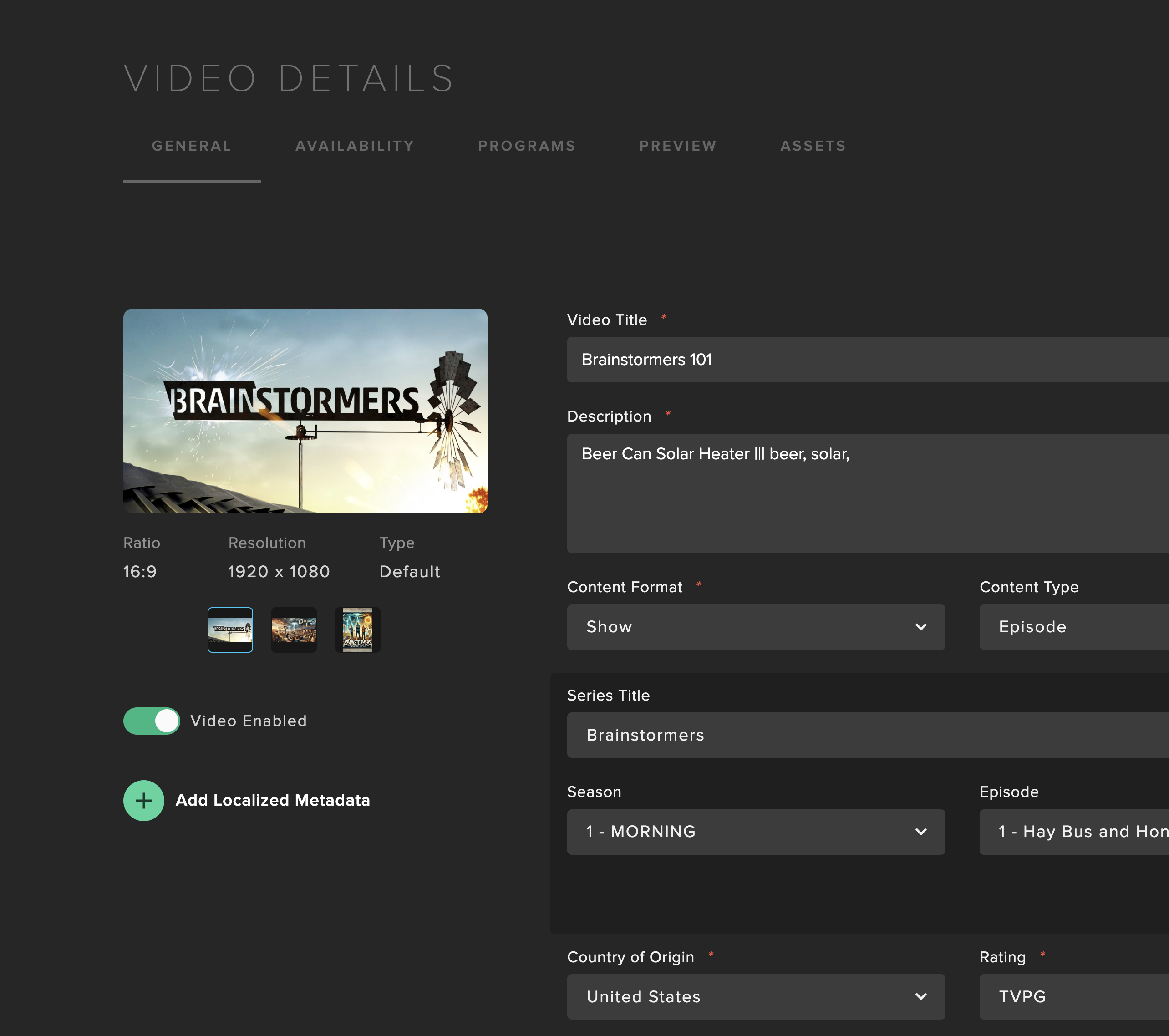
Task: Click the resolution value 1920 x 1080
Action: tap(279, 572)
